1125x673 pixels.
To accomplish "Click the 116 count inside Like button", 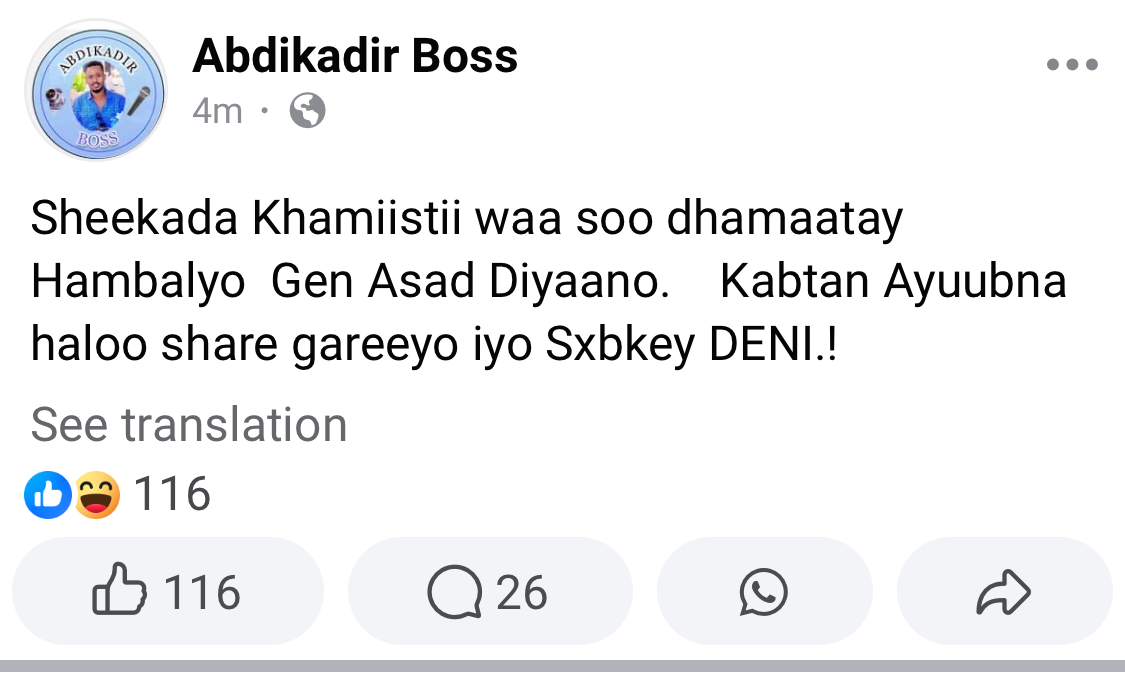I will tap(202, 592).
